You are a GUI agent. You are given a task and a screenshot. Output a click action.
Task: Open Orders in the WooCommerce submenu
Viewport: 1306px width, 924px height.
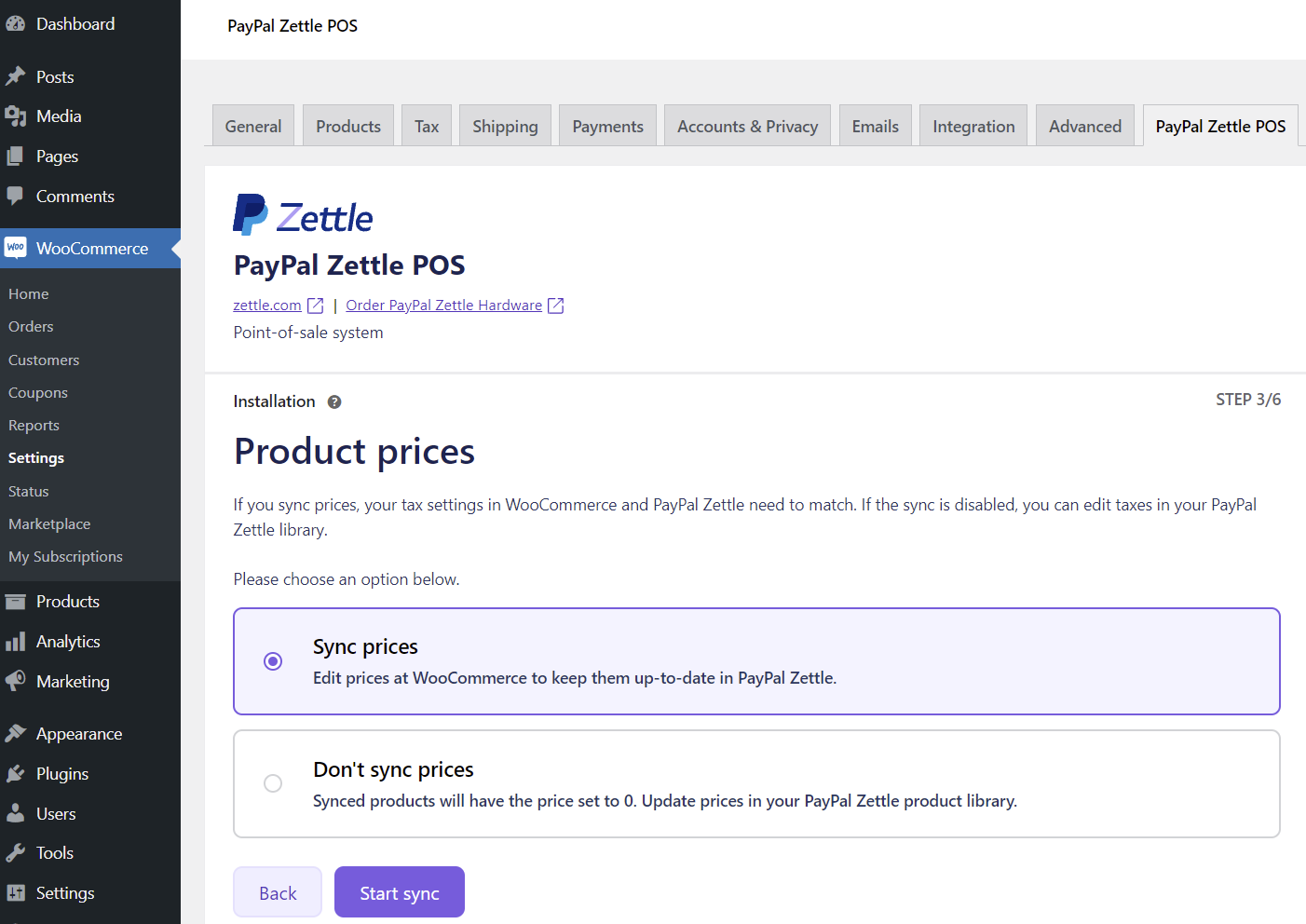tap(31, 327)
